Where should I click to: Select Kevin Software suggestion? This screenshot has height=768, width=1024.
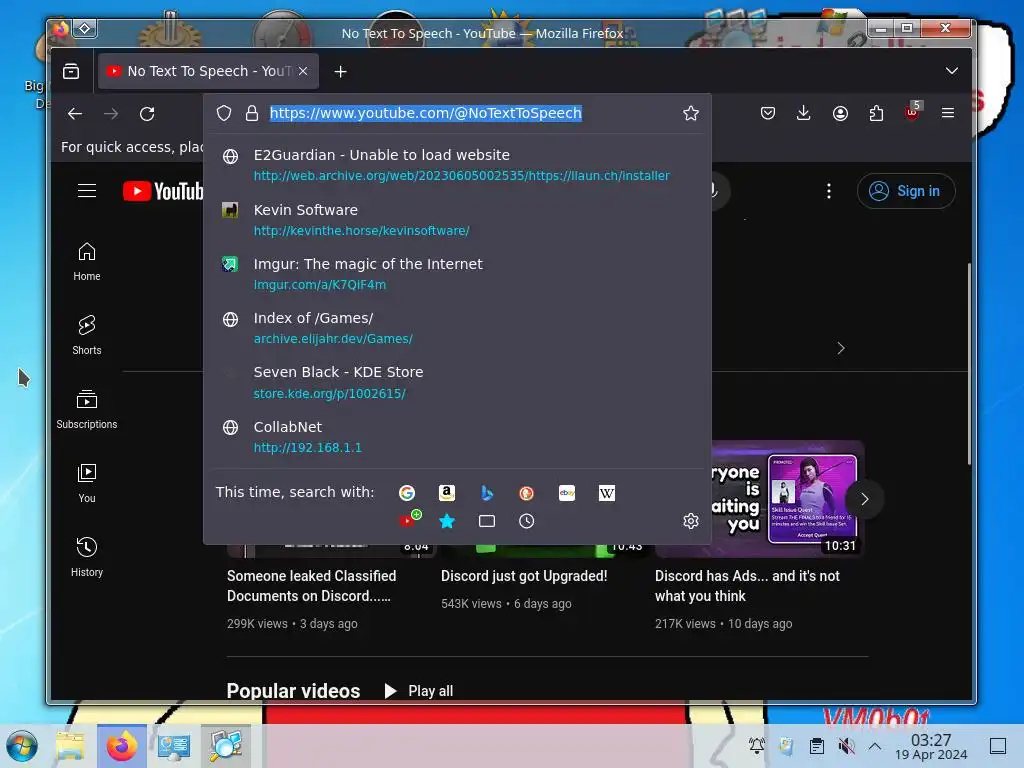[457, 219]
